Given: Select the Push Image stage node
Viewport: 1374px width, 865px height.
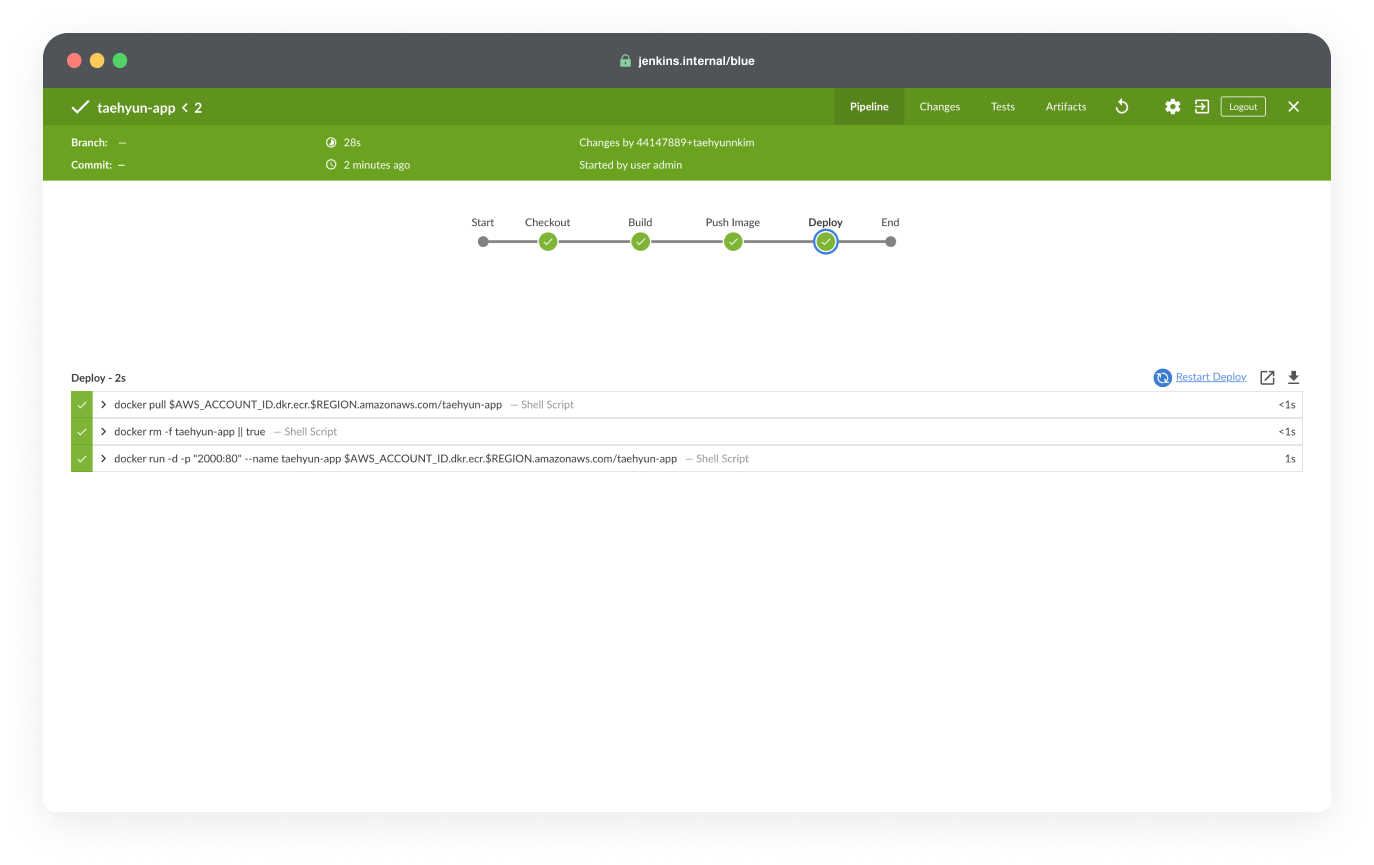Looking at the screenshot, I should (x=733, y=241).
